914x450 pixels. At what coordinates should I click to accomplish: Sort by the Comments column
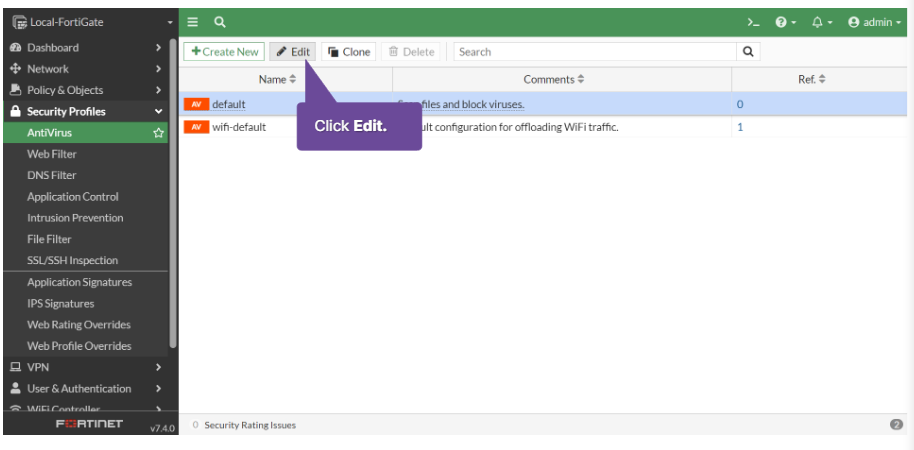(554, 79)
